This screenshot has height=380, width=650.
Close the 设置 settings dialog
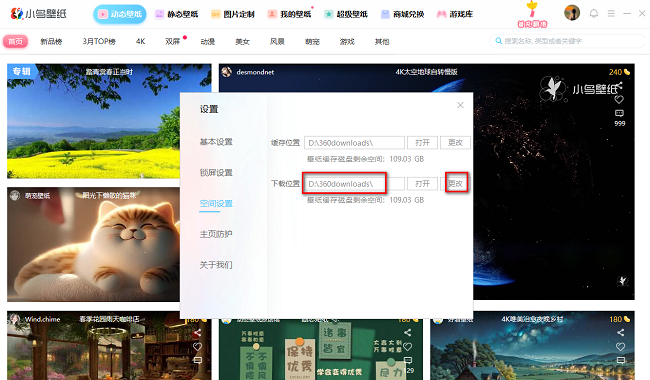pos(460,105)
